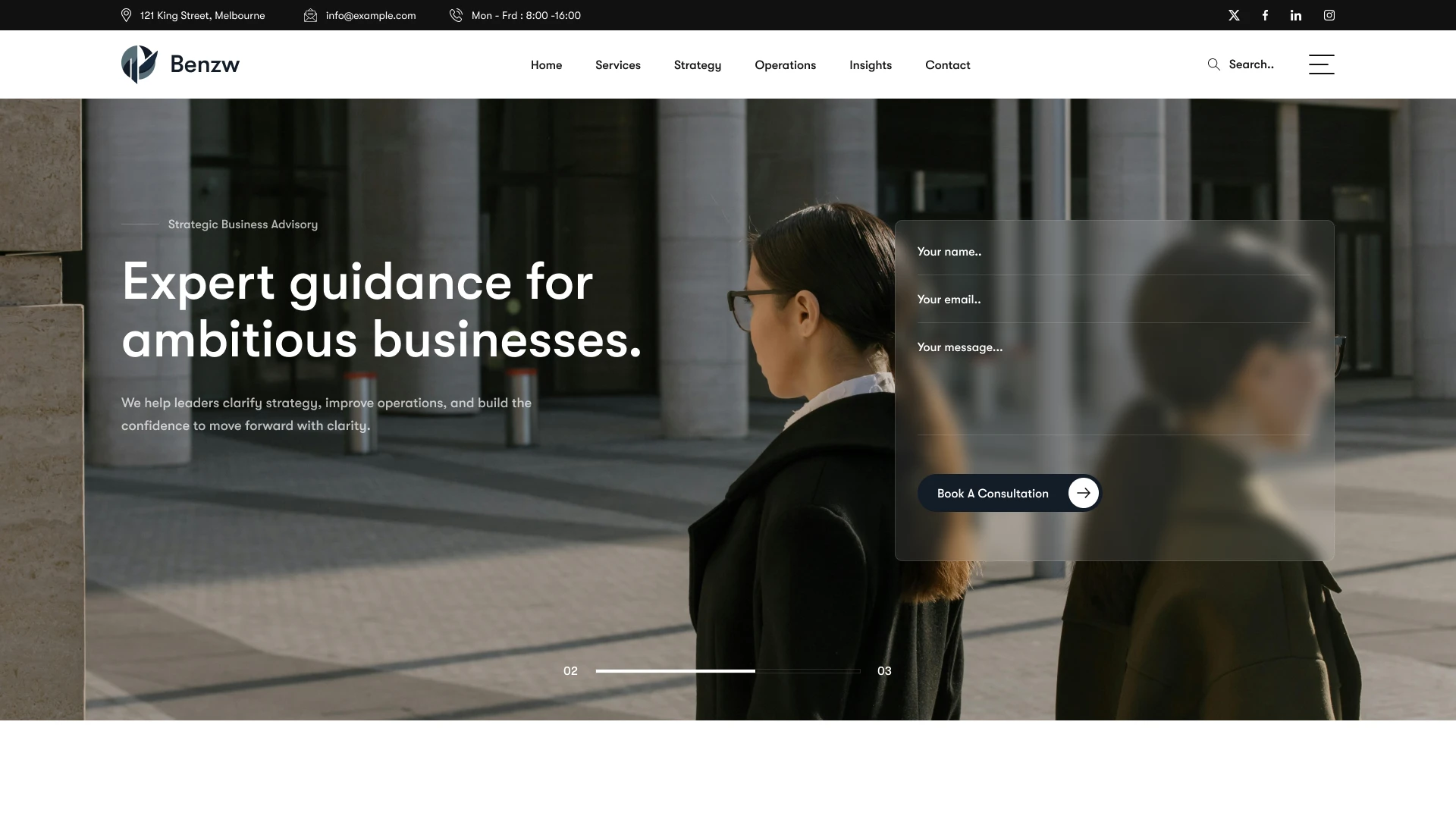Click the arrow circle on Book A Consultation
The image size is (1456, 819).
click(1083, 493)
